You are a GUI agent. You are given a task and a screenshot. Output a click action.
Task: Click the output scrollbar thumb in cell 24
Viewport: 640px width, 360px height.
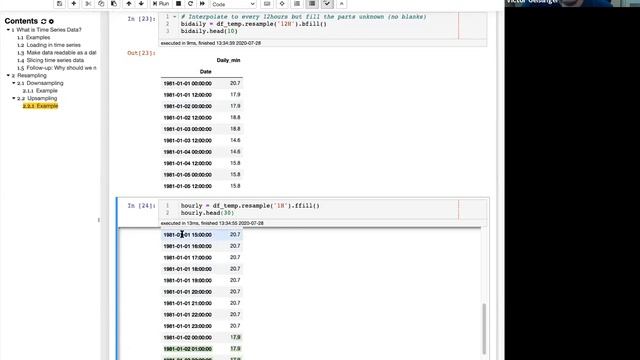tap(484, 329)
